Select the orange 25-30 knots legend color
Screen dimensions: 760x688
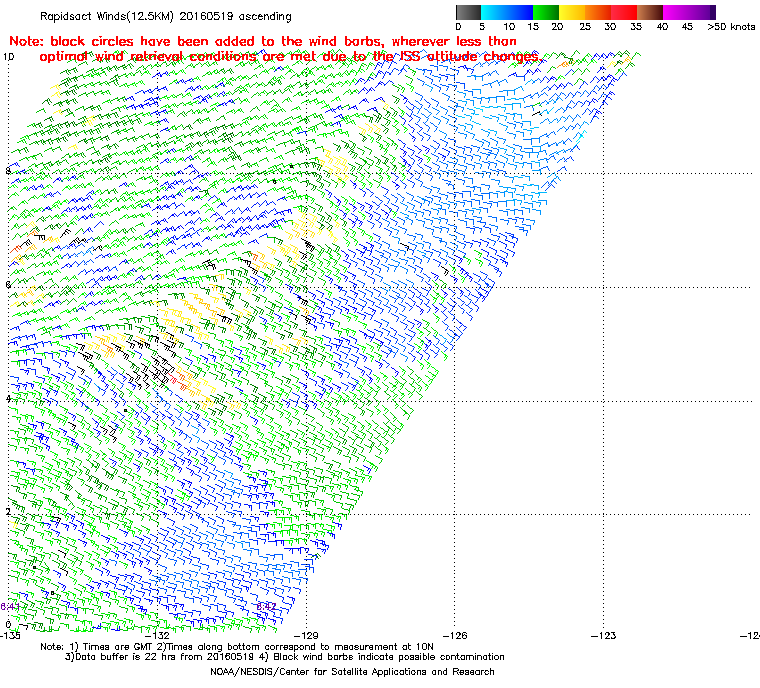pos(598,12)
